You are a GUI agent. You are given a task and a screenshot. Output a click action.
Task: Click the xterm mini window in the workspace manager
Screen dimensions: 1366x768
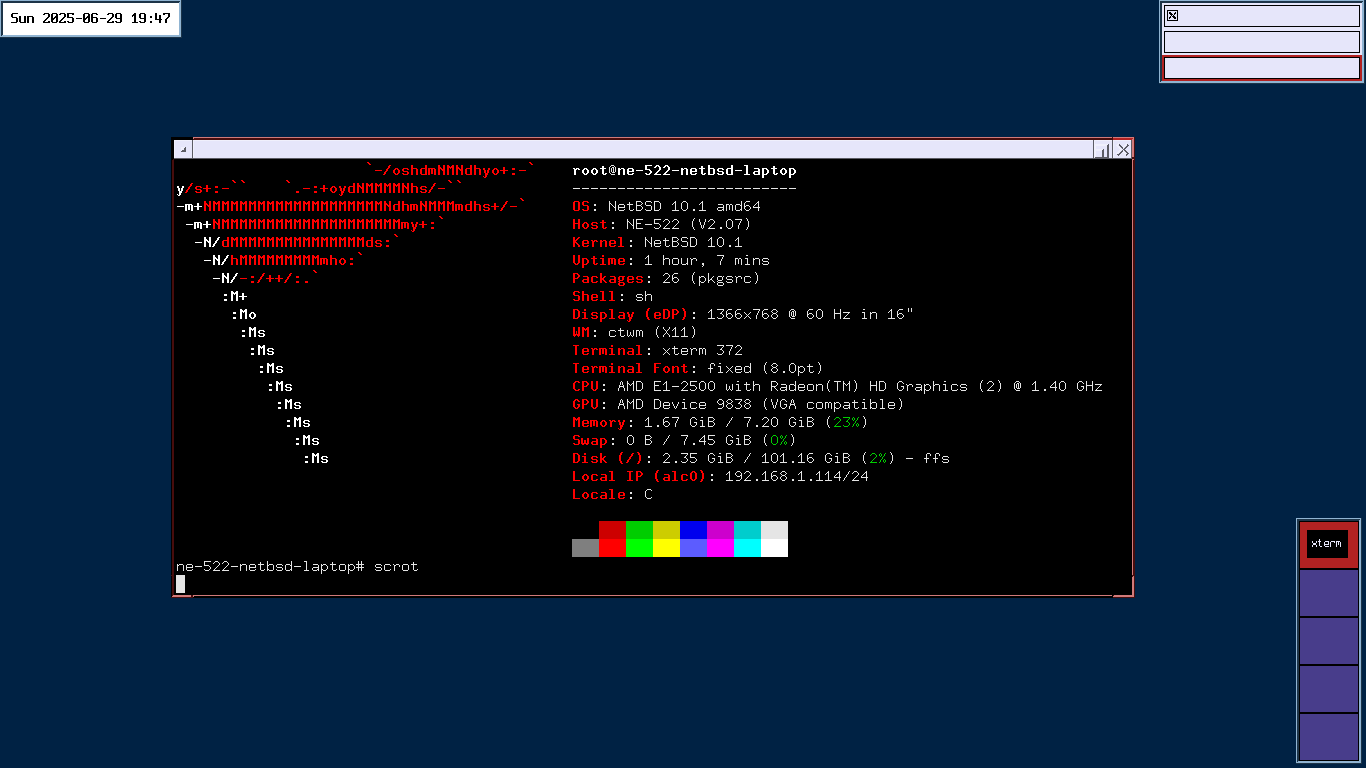click(x=1327, y=544)
